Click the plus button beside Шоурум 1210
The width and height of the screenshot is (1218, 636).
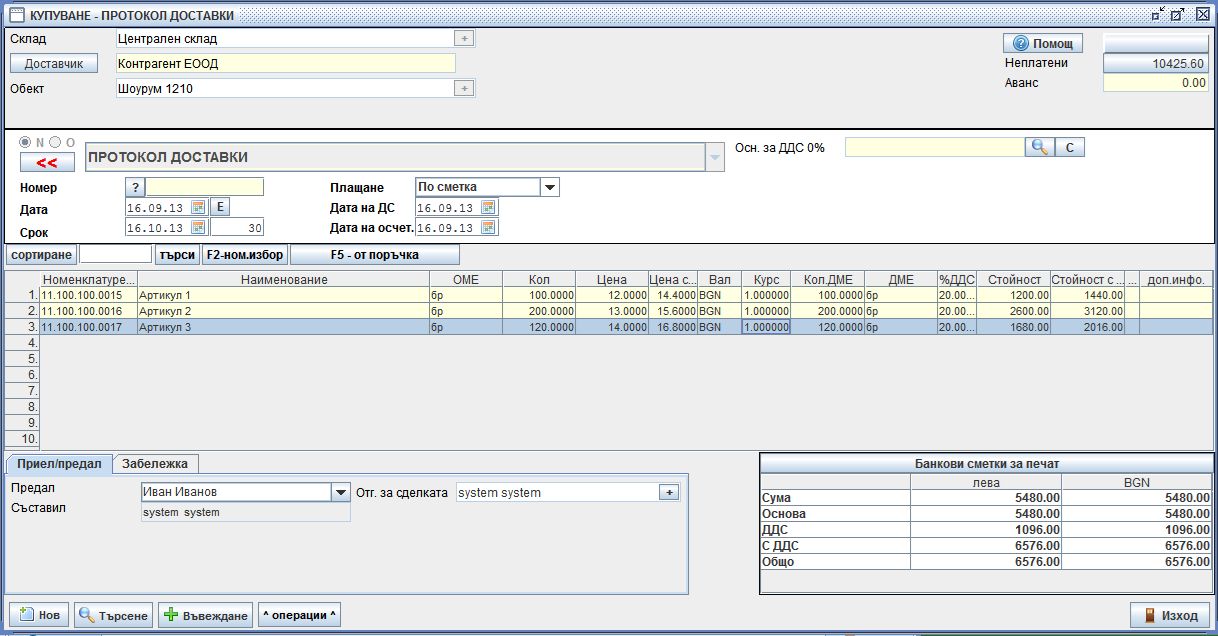click(x=464, y=88)
